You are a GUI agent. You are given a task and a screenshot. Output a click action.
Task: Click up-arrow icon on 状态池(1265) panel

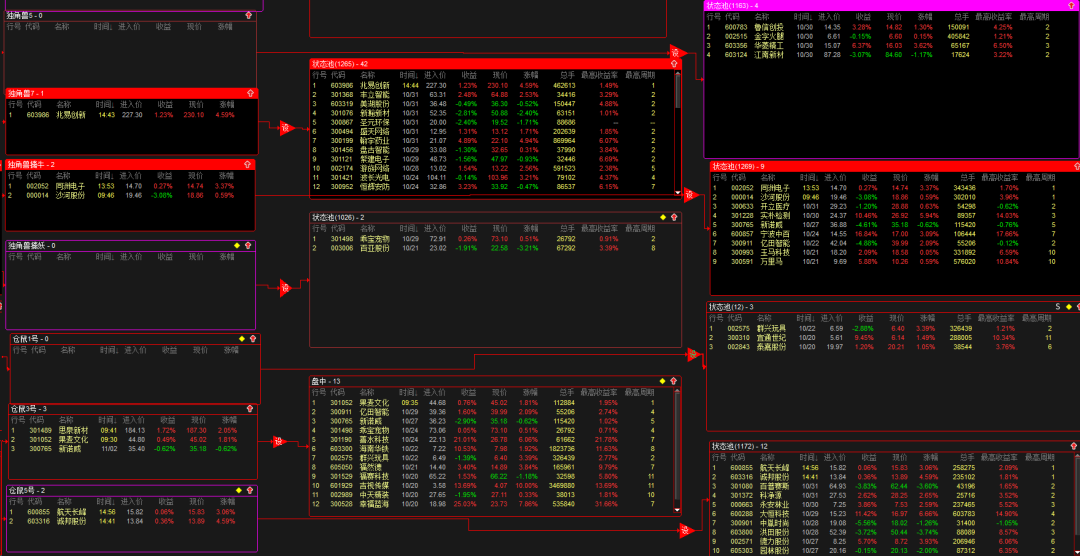pyautogui.click(x=675, y=64)
